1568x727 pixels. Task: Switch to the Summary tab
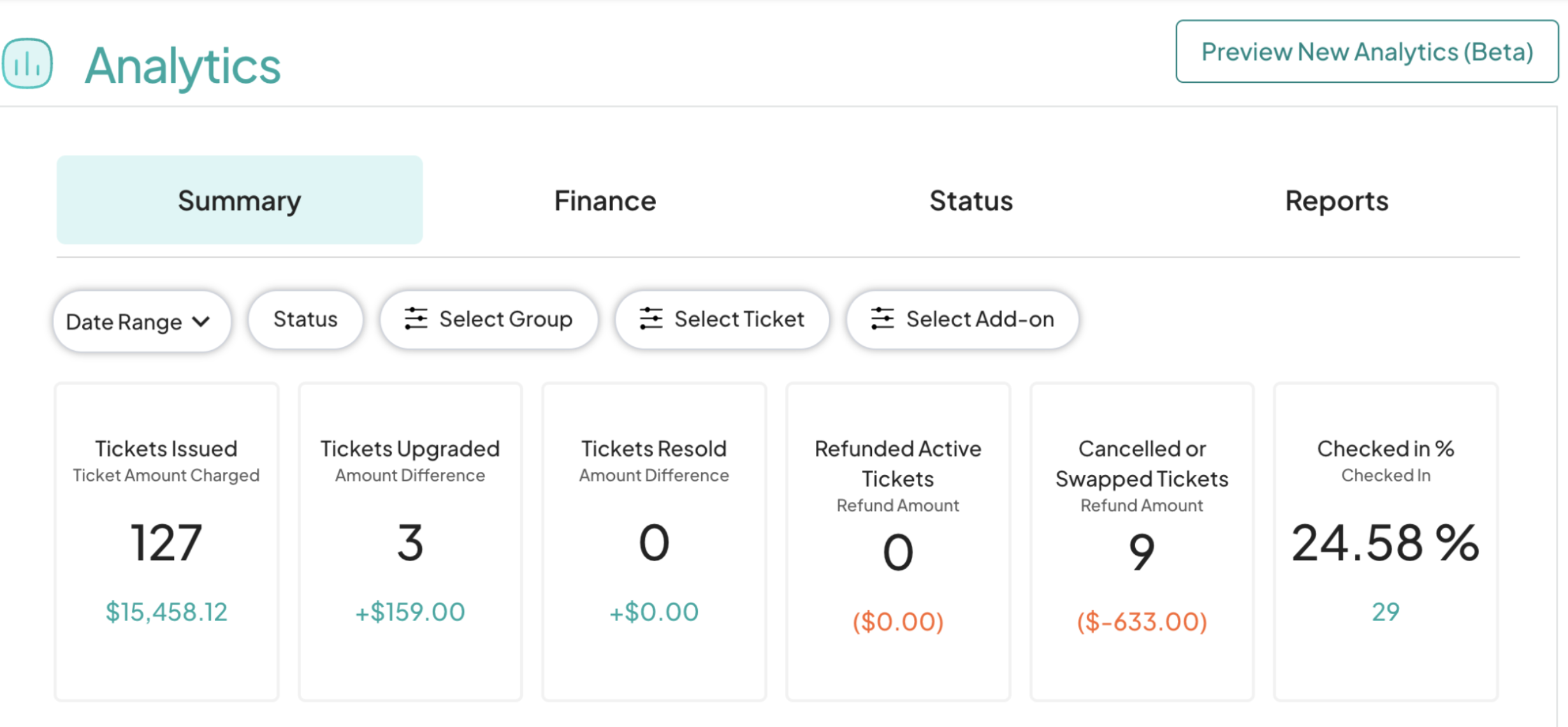point(239,200)
